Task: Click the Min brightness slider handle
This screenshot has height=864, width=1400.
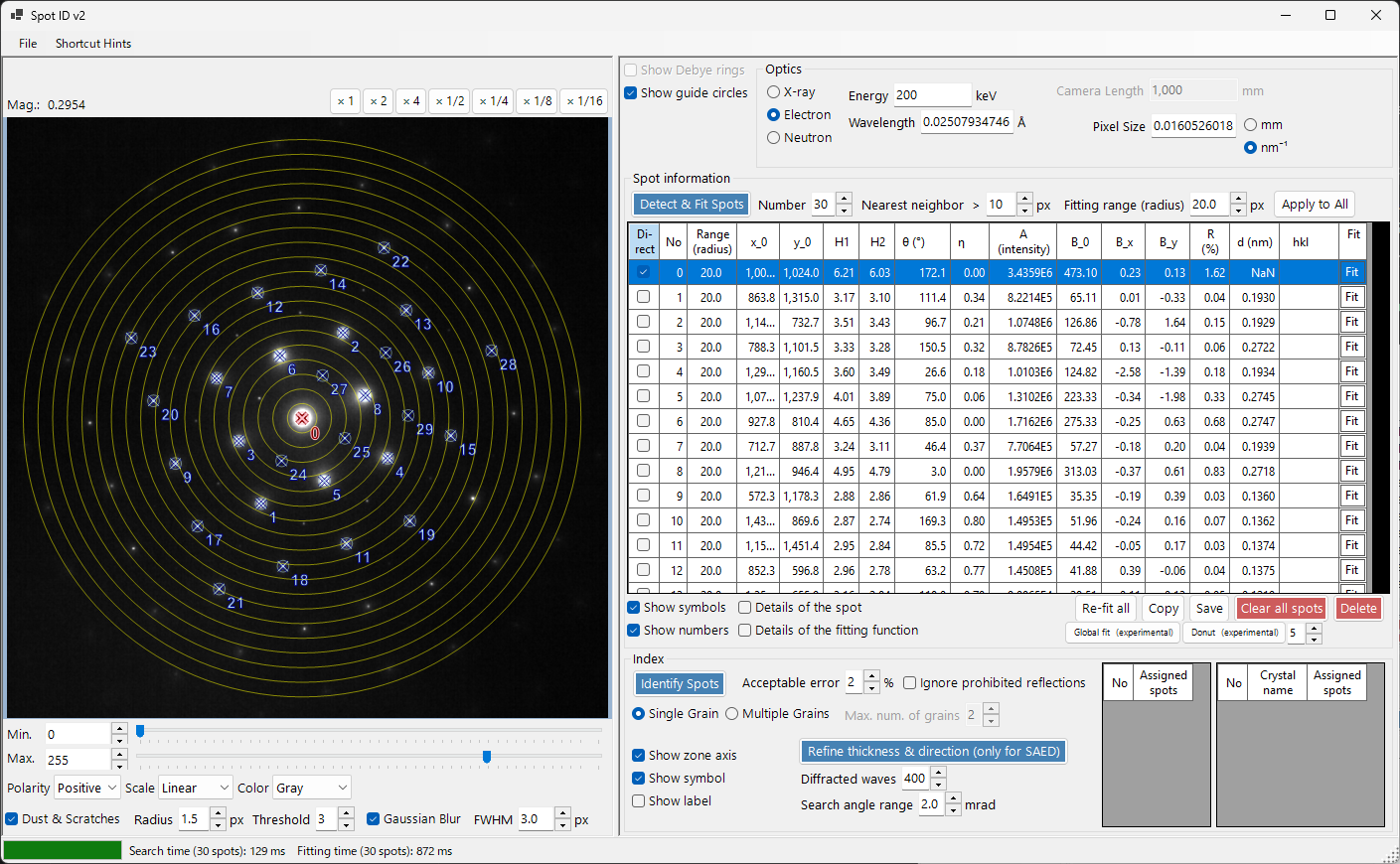Action: (x=140, y=731)
